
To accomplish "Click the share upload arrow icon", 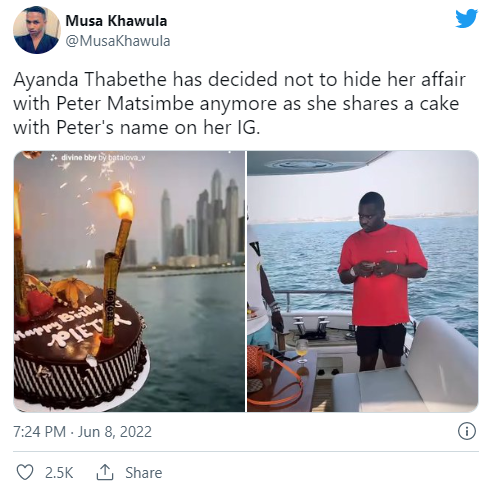I will coord(105,472).
